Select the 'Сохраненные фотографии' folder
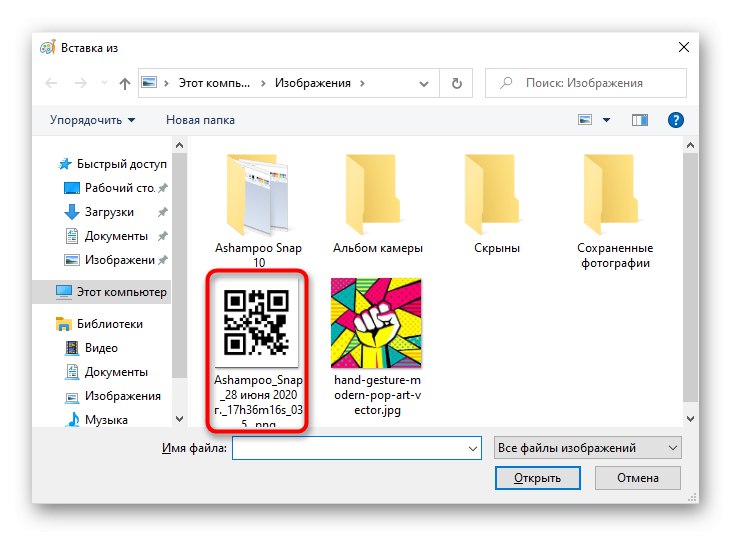This screenshot has width=731, height=536. tap(615, 211)
